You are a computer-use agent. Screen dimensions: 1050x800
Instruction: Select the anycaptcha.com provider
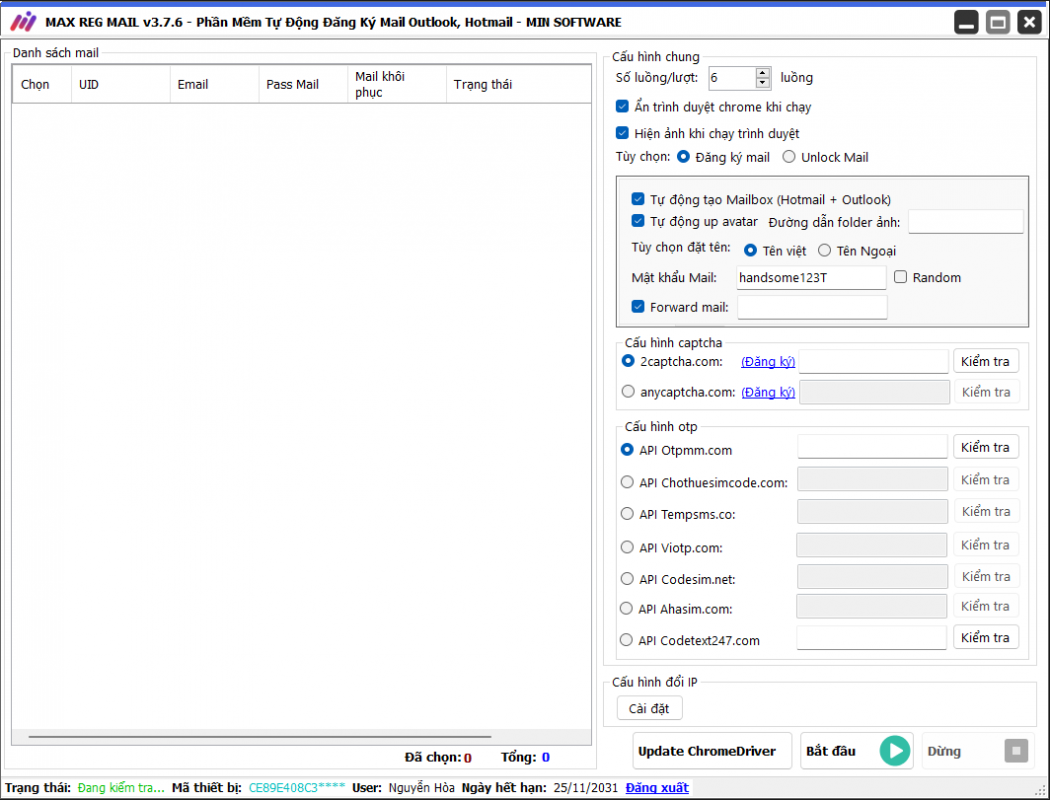(627, 392)
